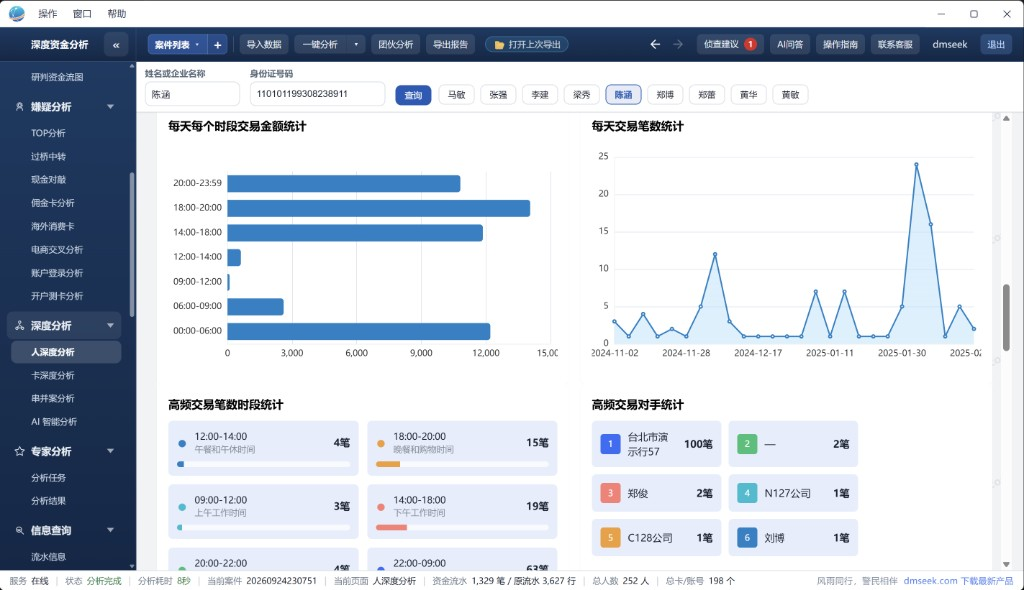Open 卡深度分析 in sidebar
Screen dimensions: 1024x590
(53, 375)
